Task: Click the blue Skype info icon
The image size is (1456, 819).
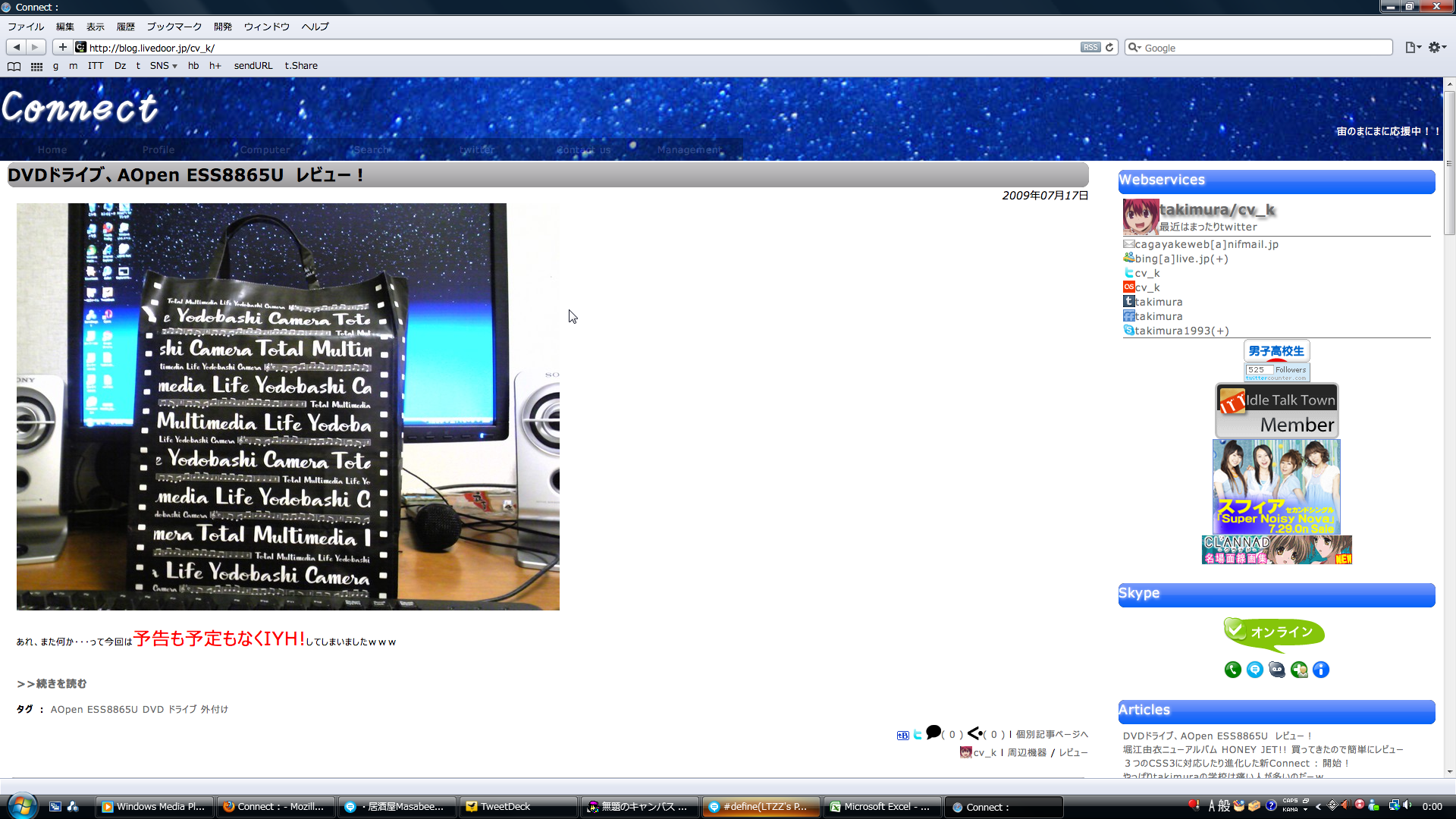Action: point(1321,670)
